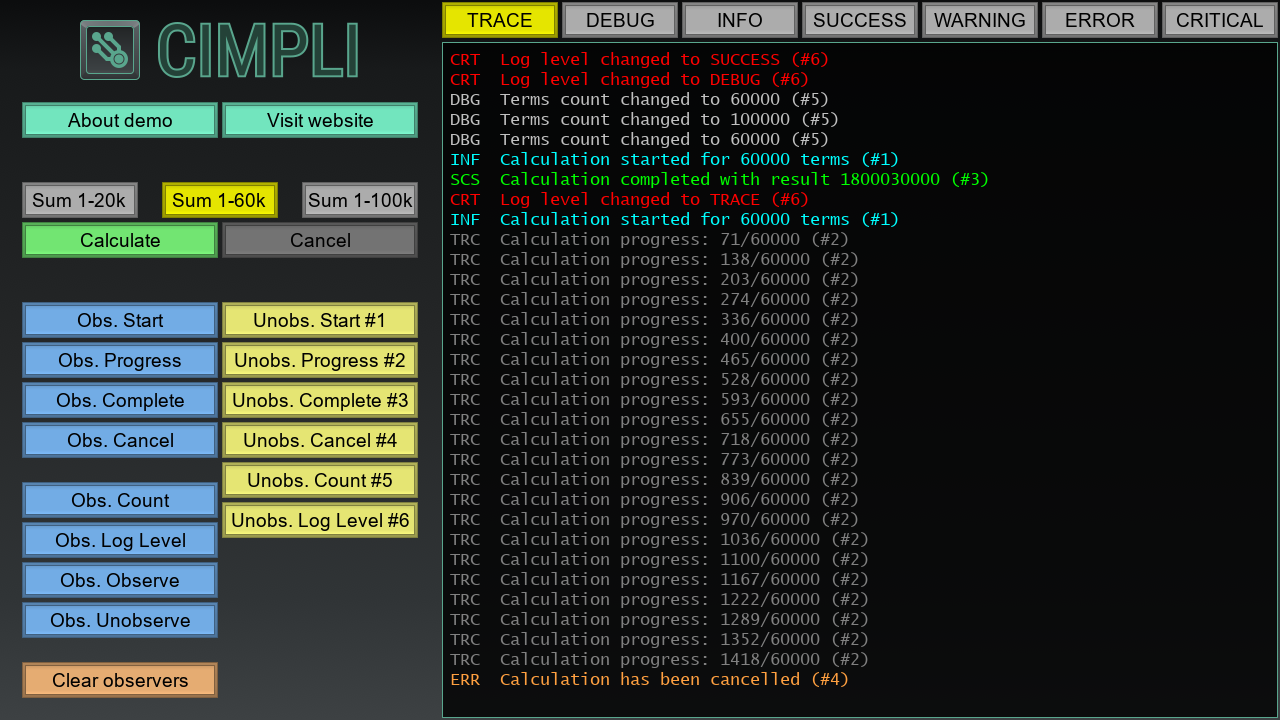Click the Clear observers button
The height and width of the screenshot is (720, 1280).
coord(120,680)
